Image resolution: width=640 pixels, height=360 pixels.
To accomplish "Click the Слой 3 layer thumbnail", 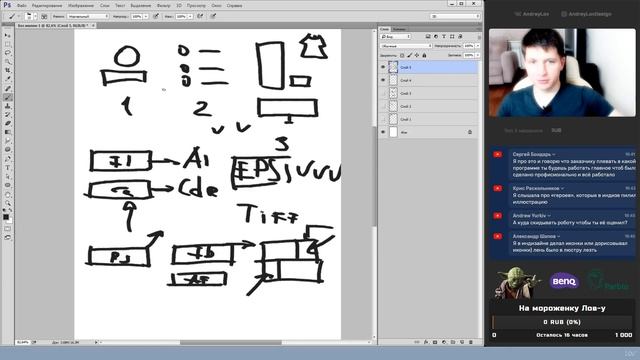I will pyautogui.click(x=393, y=93).
